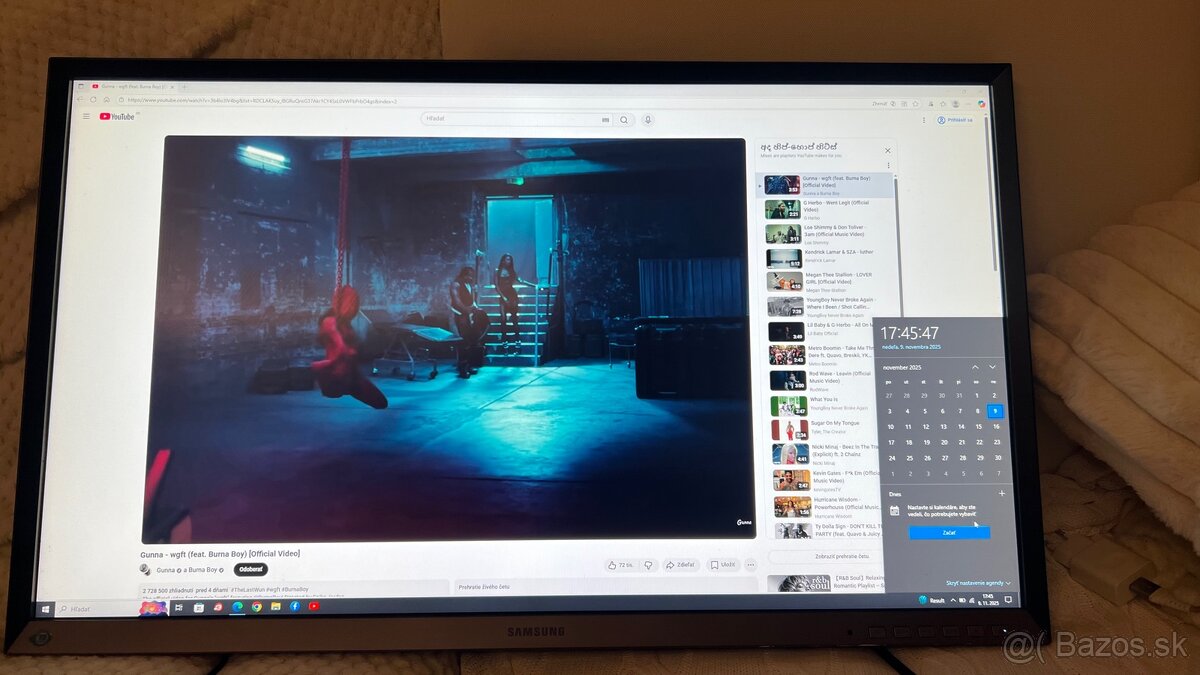Open voice search with the microphone icon
1200x675 pixels.
[x=647, y=120]
